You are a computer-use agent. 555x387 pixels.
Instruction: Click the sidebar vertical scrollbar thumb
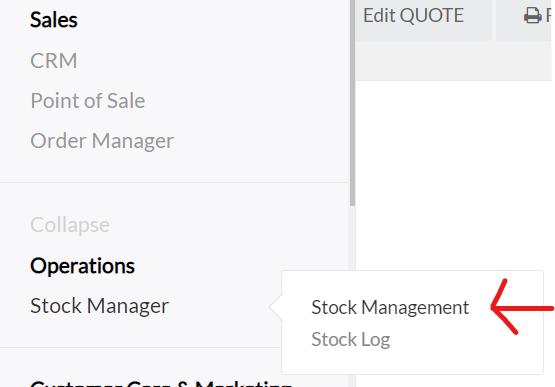pyautogui.click(x=352, y=103)
